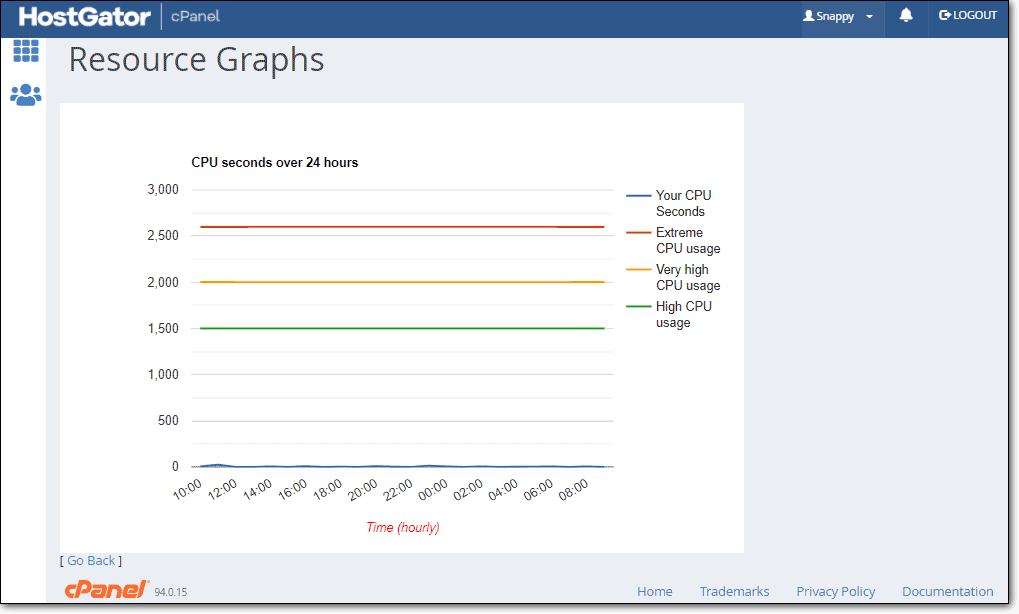Open the User Manager people icon
The image size is (1019, 614).
[26, 95]
